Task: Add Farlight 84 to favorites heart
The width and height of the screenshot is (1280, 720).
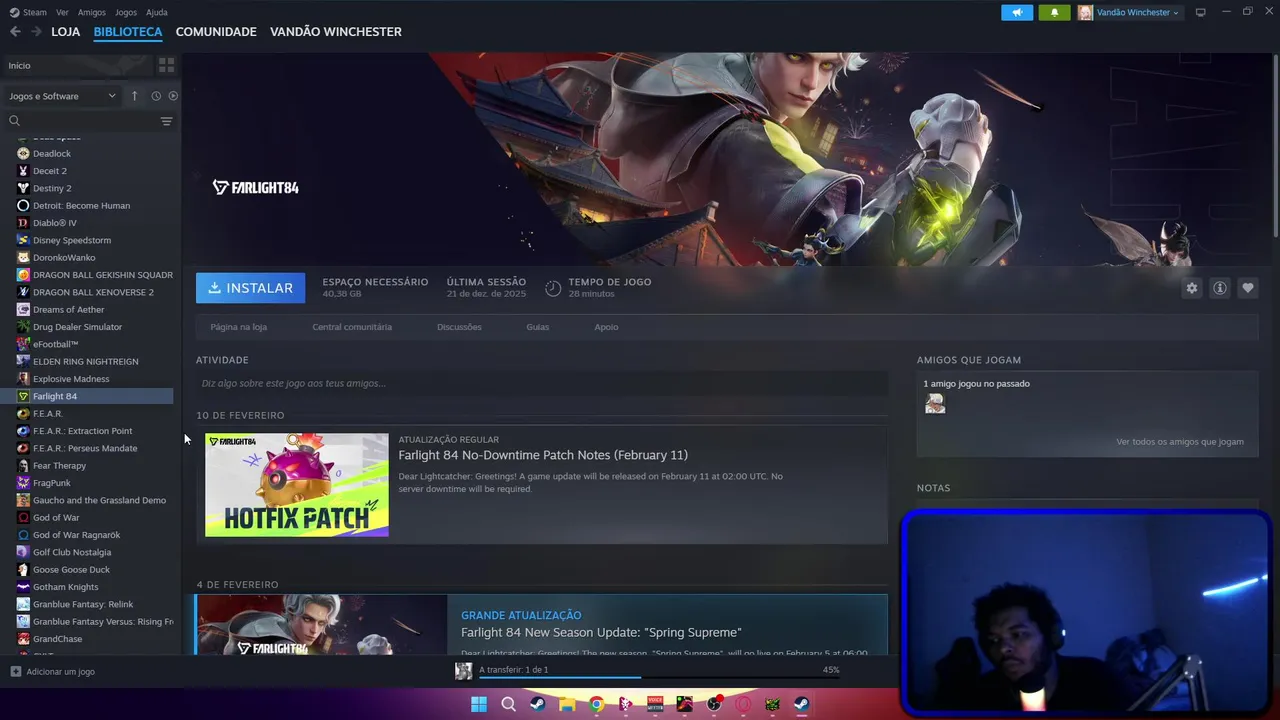Action: tap(1248, 288)
